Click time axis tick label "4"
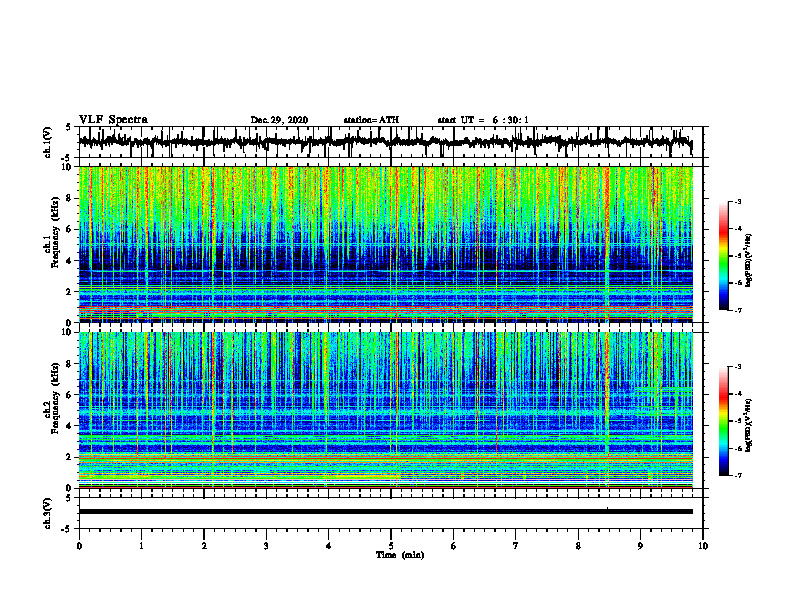This screenshot has width=792, height=612. [328, 546]
